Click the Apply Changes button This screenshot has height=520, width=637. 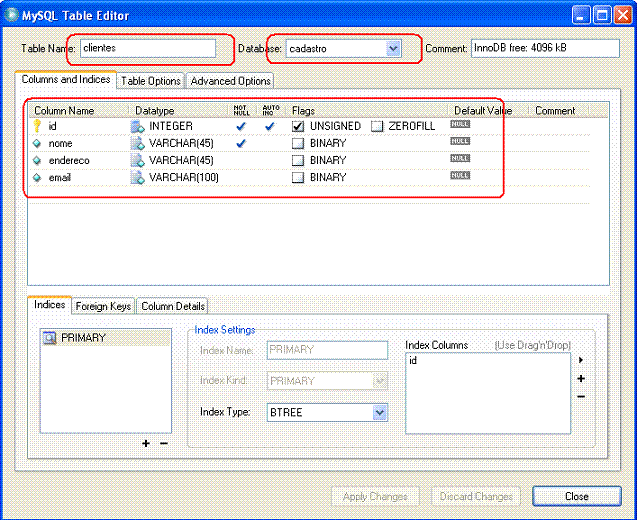(375, 496)
